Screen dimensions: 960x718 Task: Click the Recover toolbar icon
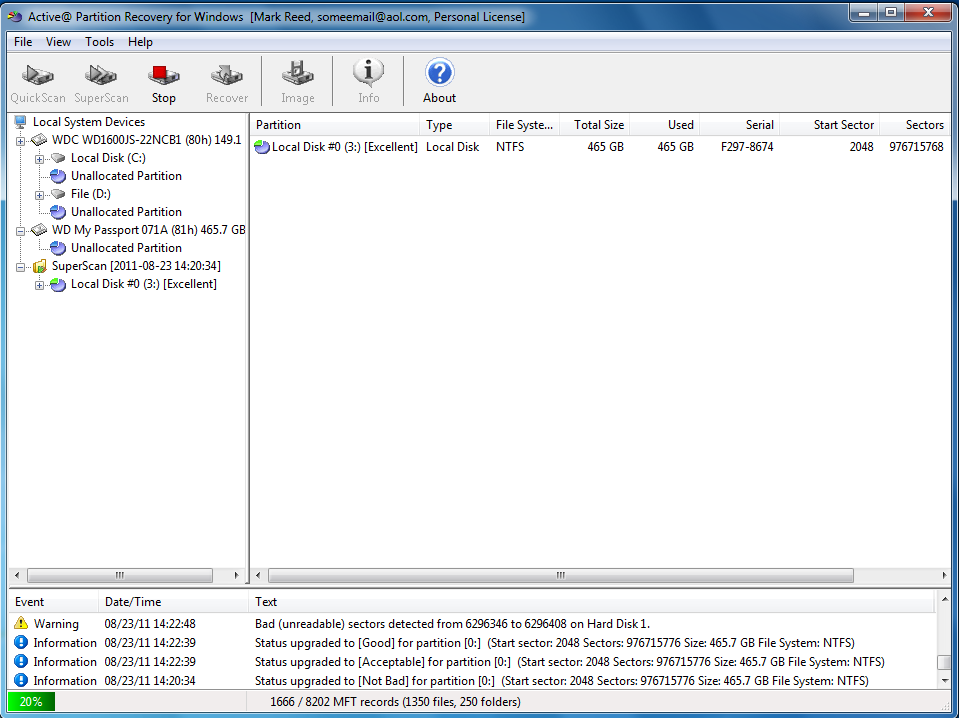click(227, 75)
